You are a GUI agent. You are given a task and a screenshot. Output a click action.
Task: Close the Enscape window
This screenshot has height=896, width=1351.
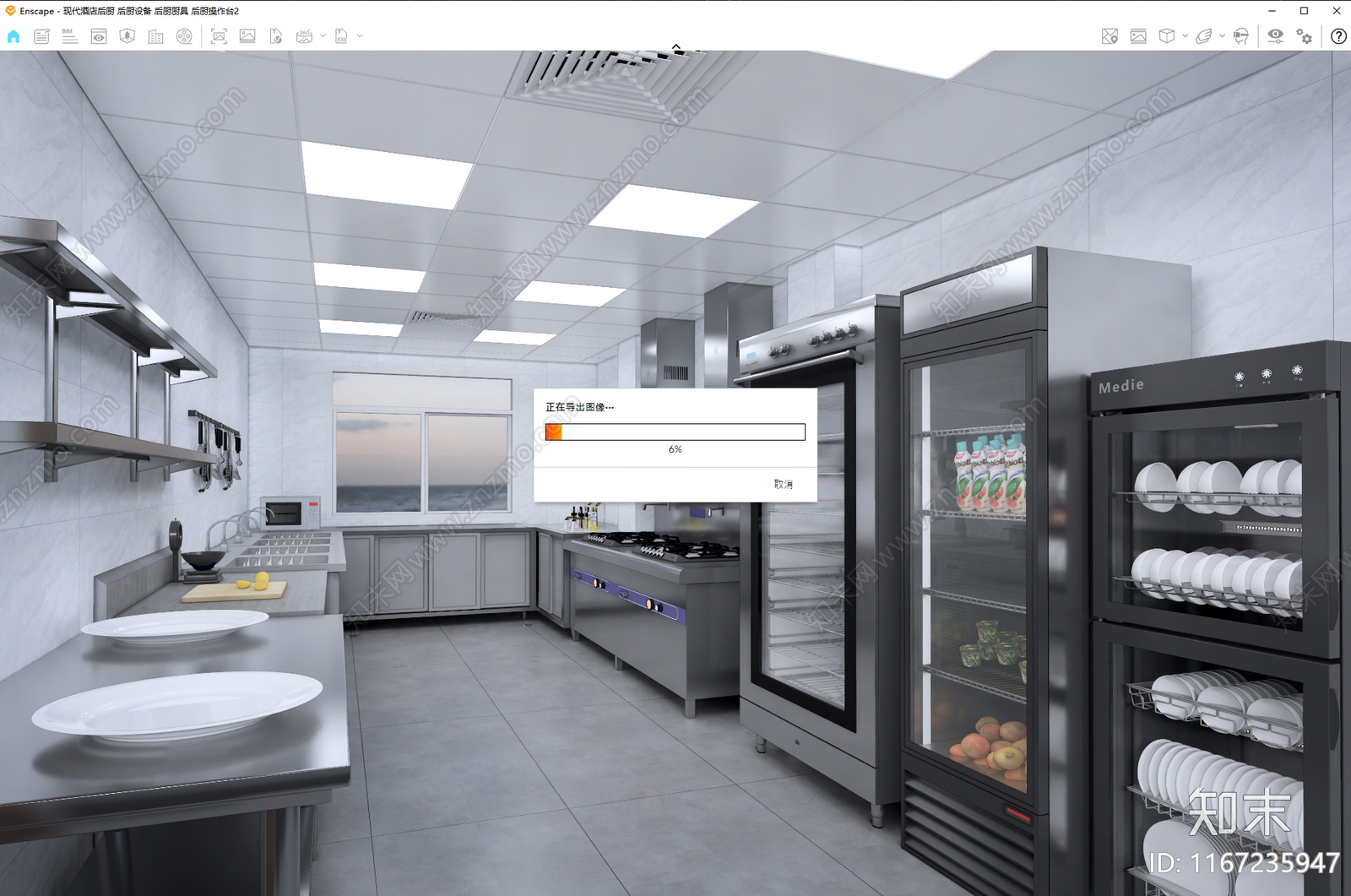pos(1336,11)
